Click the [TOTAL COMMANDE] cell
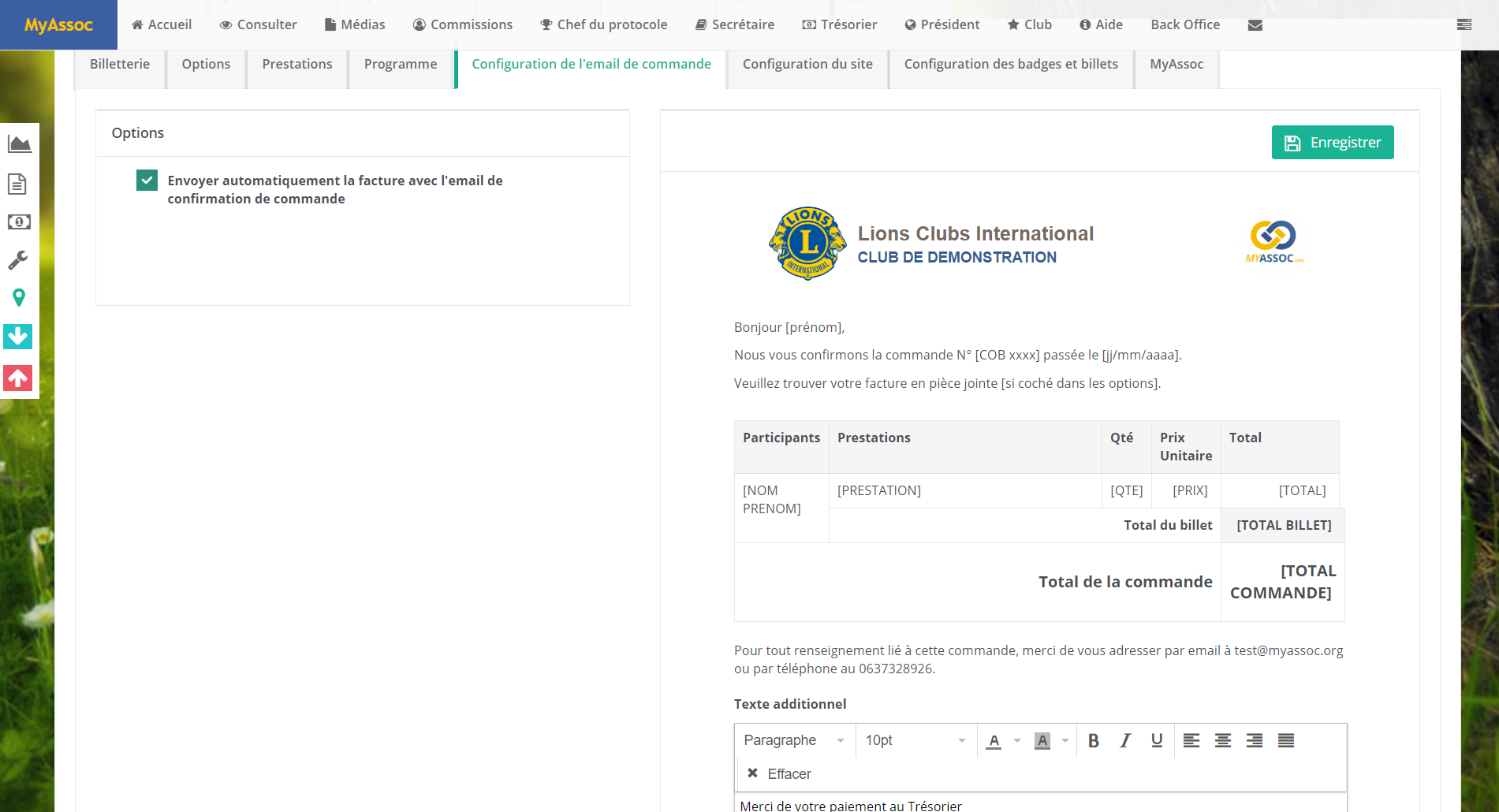The height and width of the screenshot is (812, 1499). [1282, 582]
